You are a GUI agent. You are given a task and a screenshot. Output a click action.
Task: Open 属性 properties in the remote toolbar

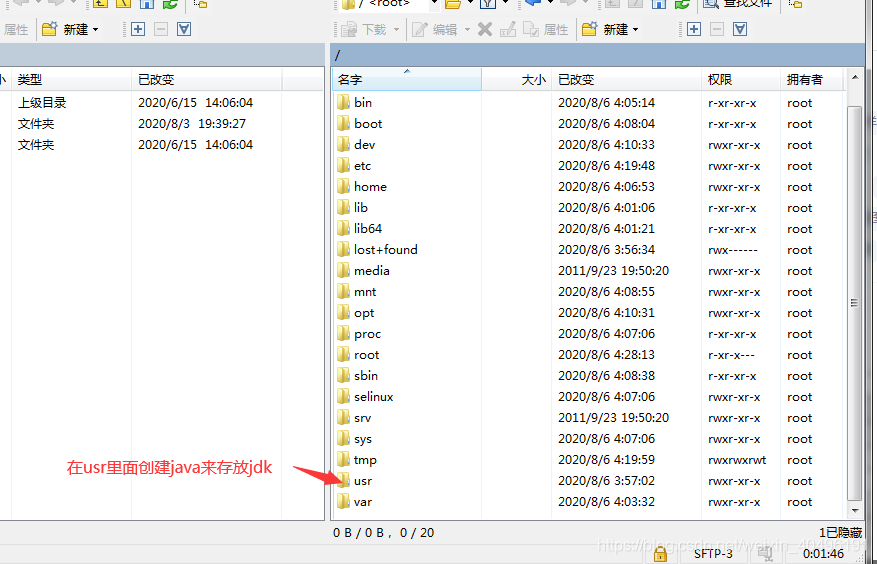click(546, 29)
